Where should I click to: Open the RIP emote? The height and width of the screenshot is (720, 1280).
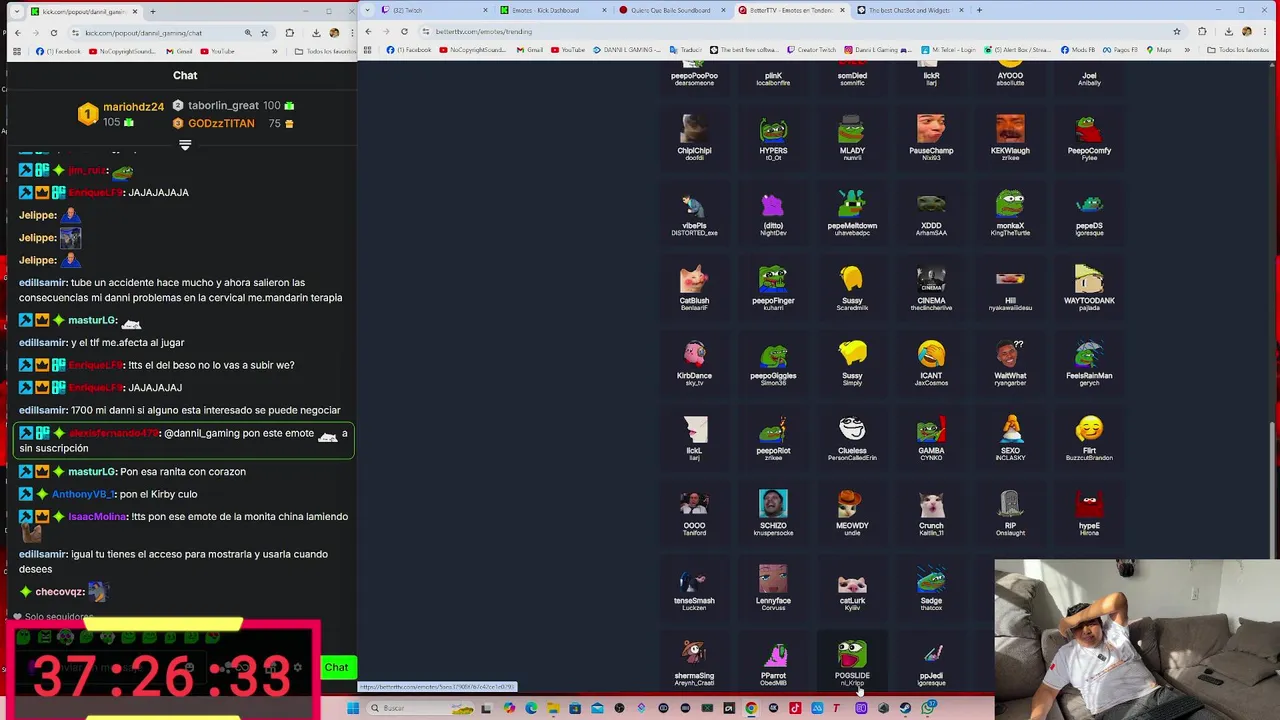pos(1010,513)
